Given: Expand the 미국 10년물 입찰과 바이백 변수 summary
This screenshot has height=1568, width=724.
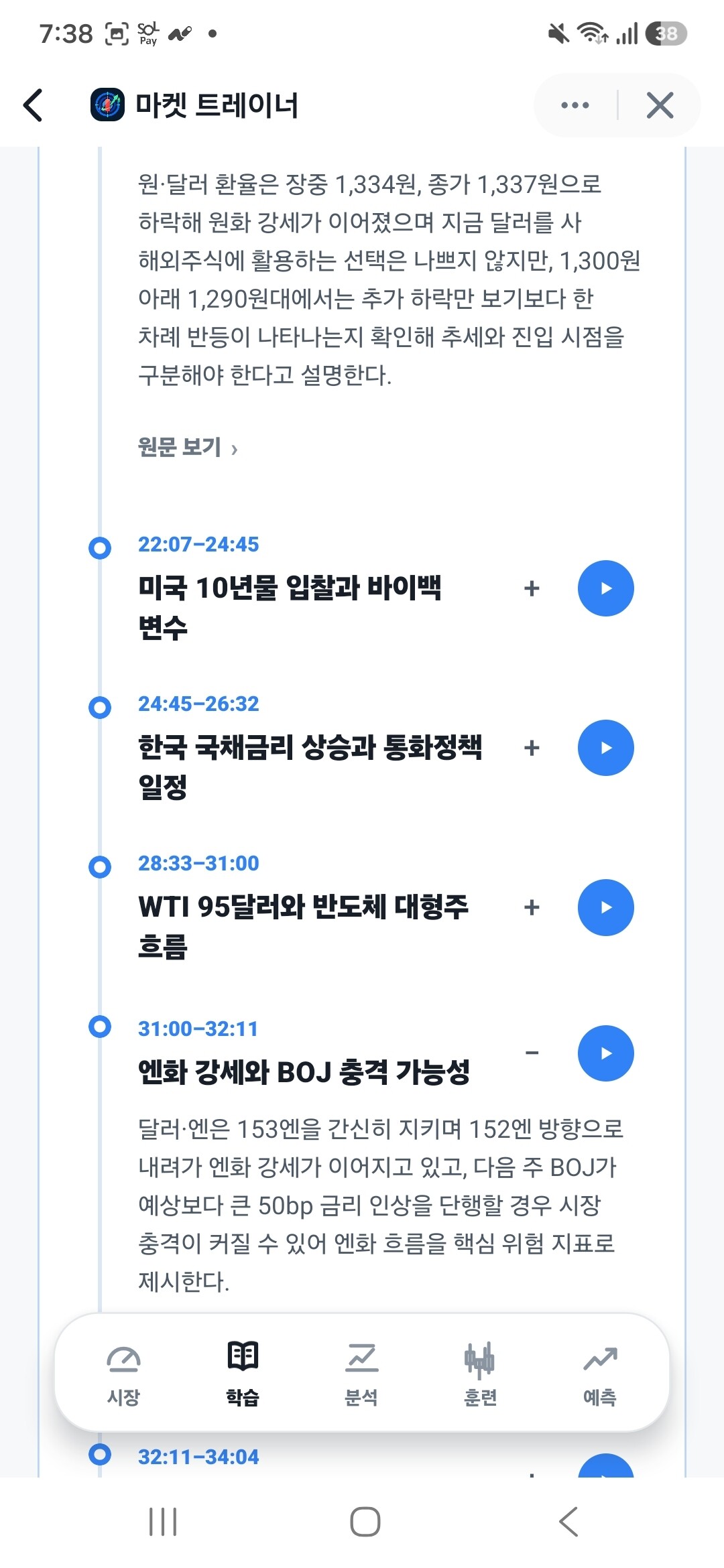Looking at the screenshot, I should (532, 588).
